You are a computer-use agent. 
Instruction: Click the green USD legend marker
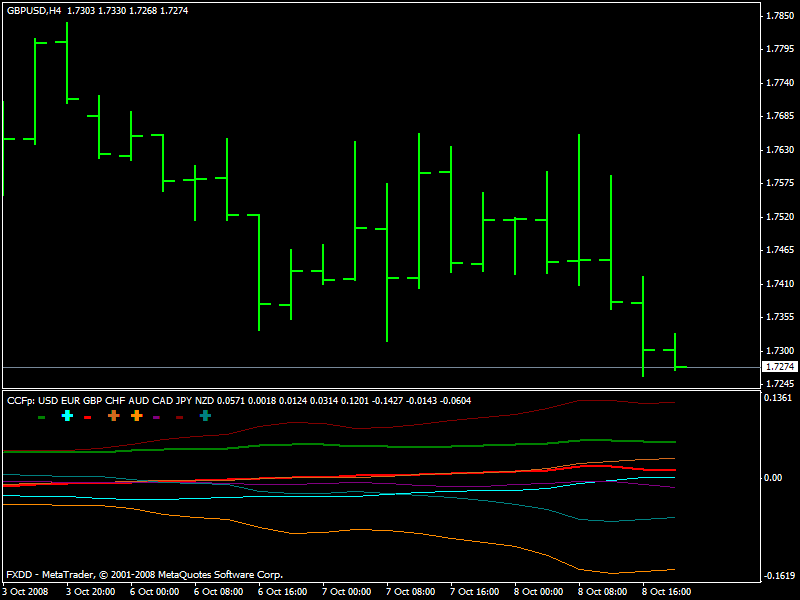click(42, 417)
